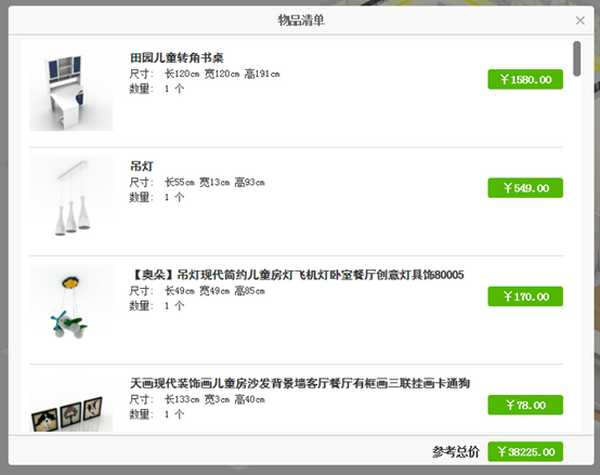Close the 物品清单 dialog
This screenshot has width=600, height=475.
click(x=580, y=20)
